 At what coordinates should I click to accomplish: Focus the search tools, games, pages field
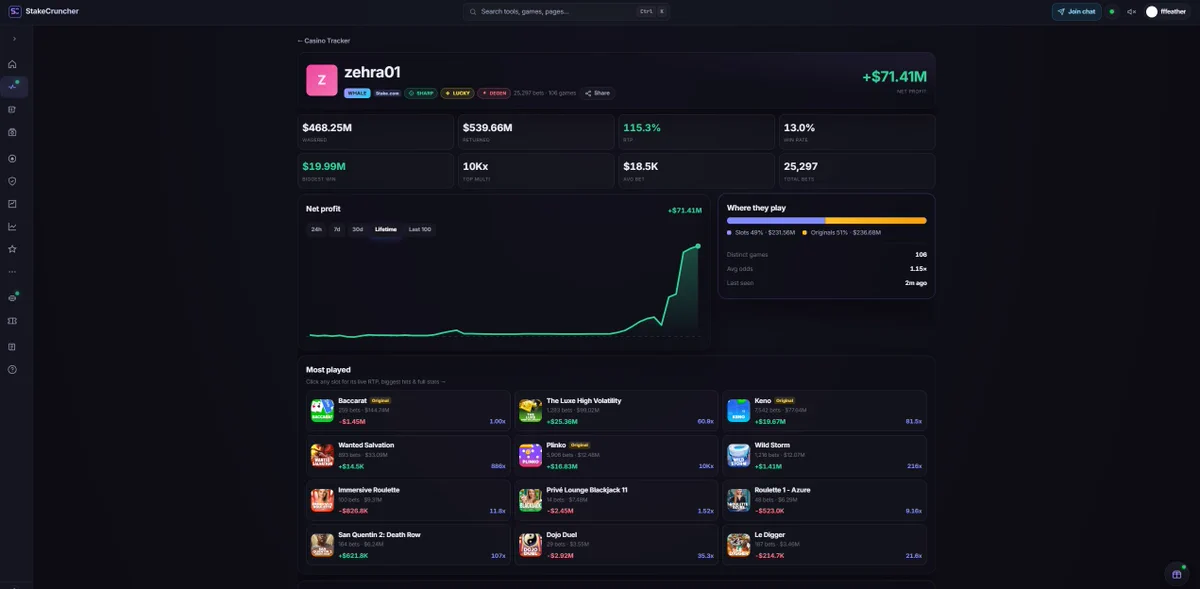pyautogui.click(x=566, y=12)
